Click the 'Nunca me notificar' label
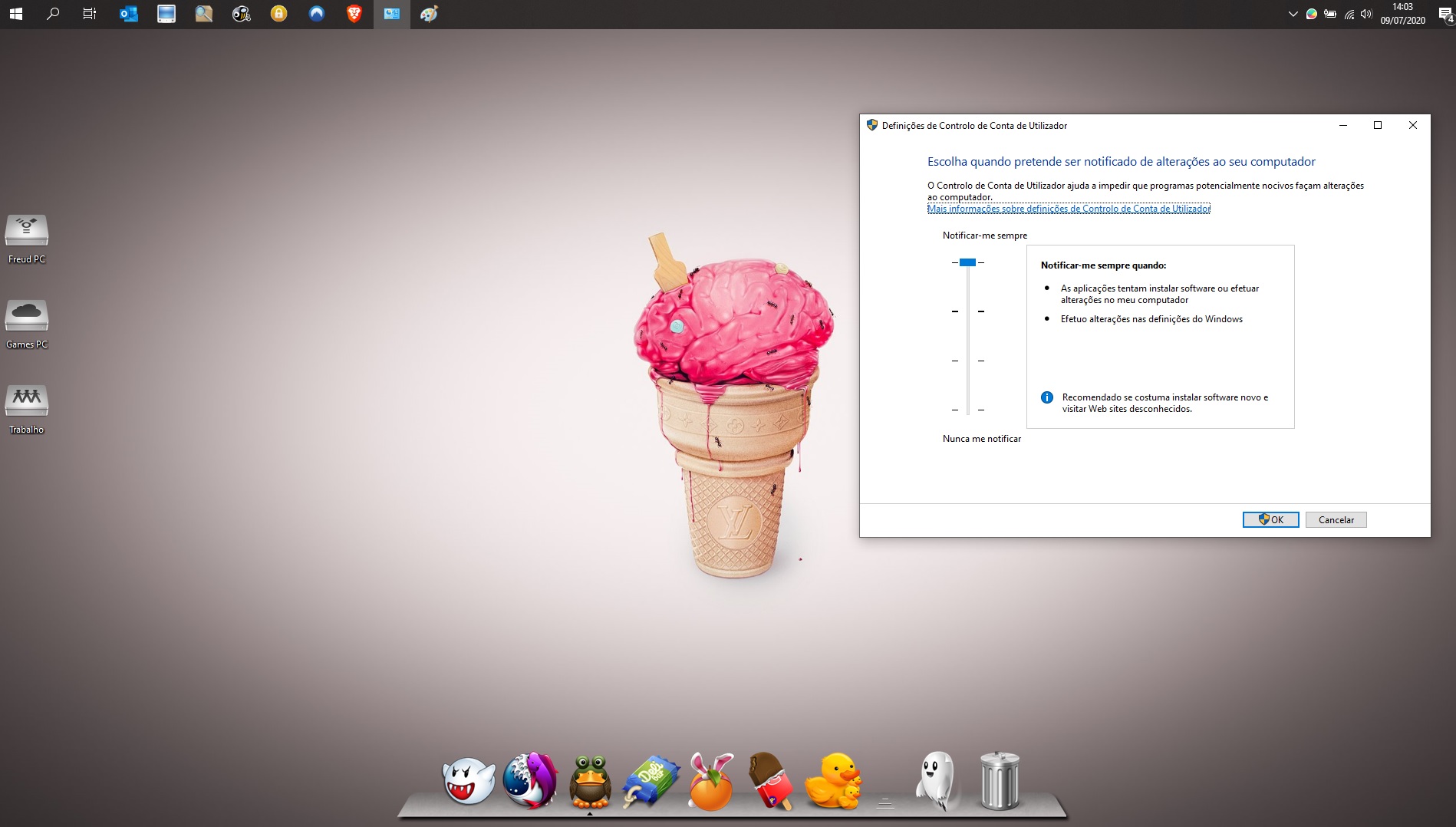The height and width of the screenshot is (827, 1456). coord(982,439)
